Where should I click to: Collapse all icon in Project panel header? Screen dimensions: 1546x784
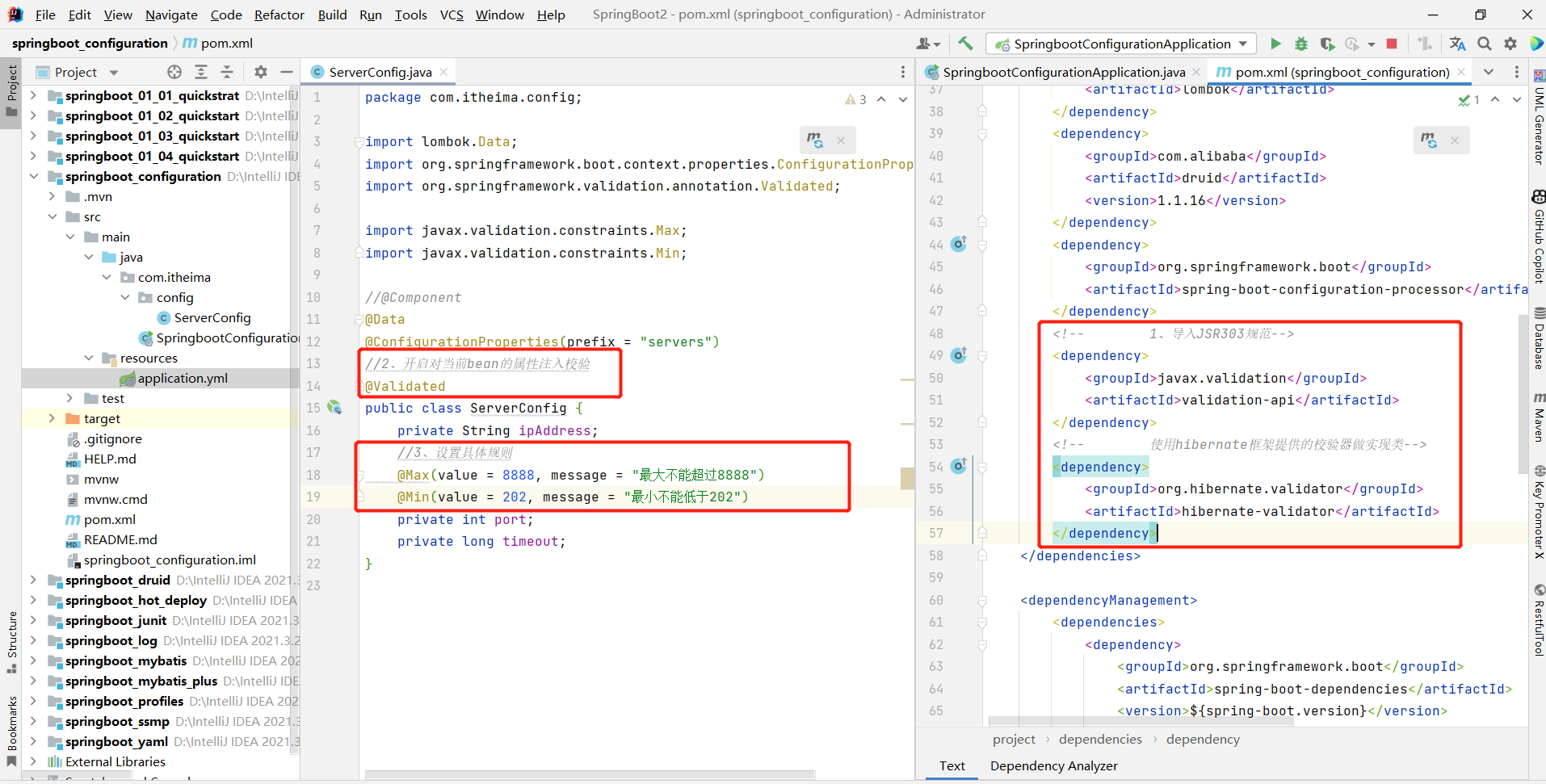click(227, 72)
